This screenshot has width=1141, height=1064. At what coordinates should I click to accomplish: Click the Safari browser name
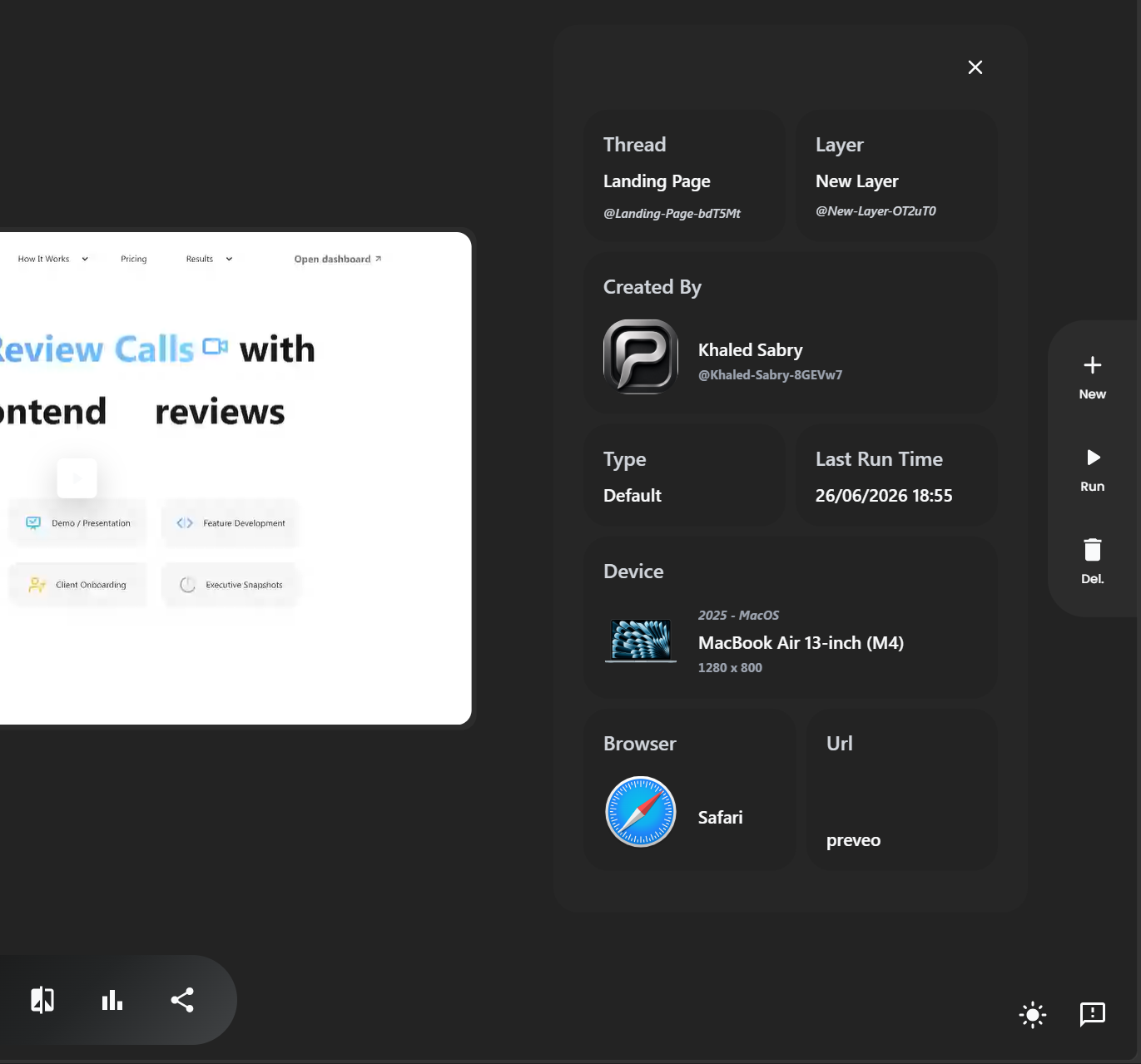[720, 818]
